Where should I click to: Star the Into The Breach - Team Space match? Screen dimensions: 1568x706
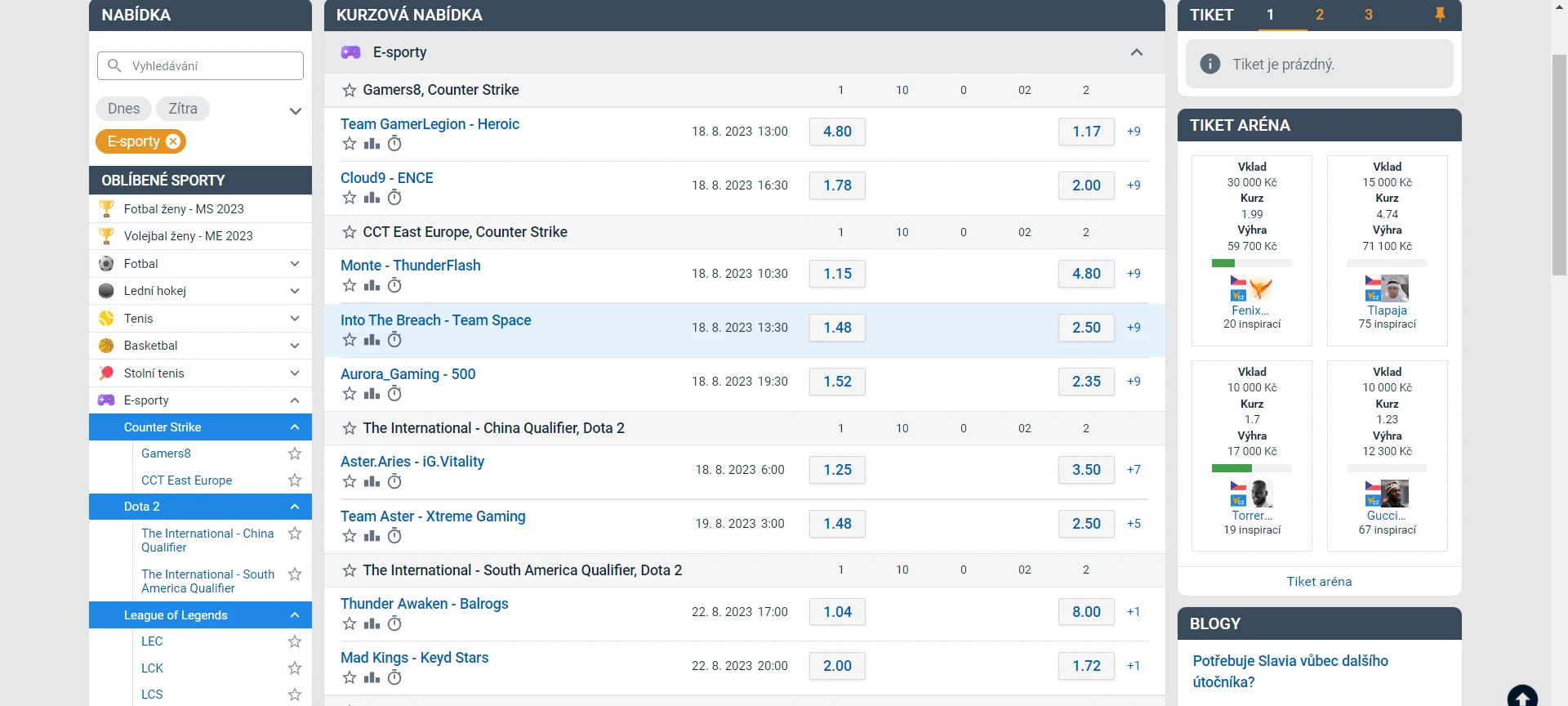point(350,340)
